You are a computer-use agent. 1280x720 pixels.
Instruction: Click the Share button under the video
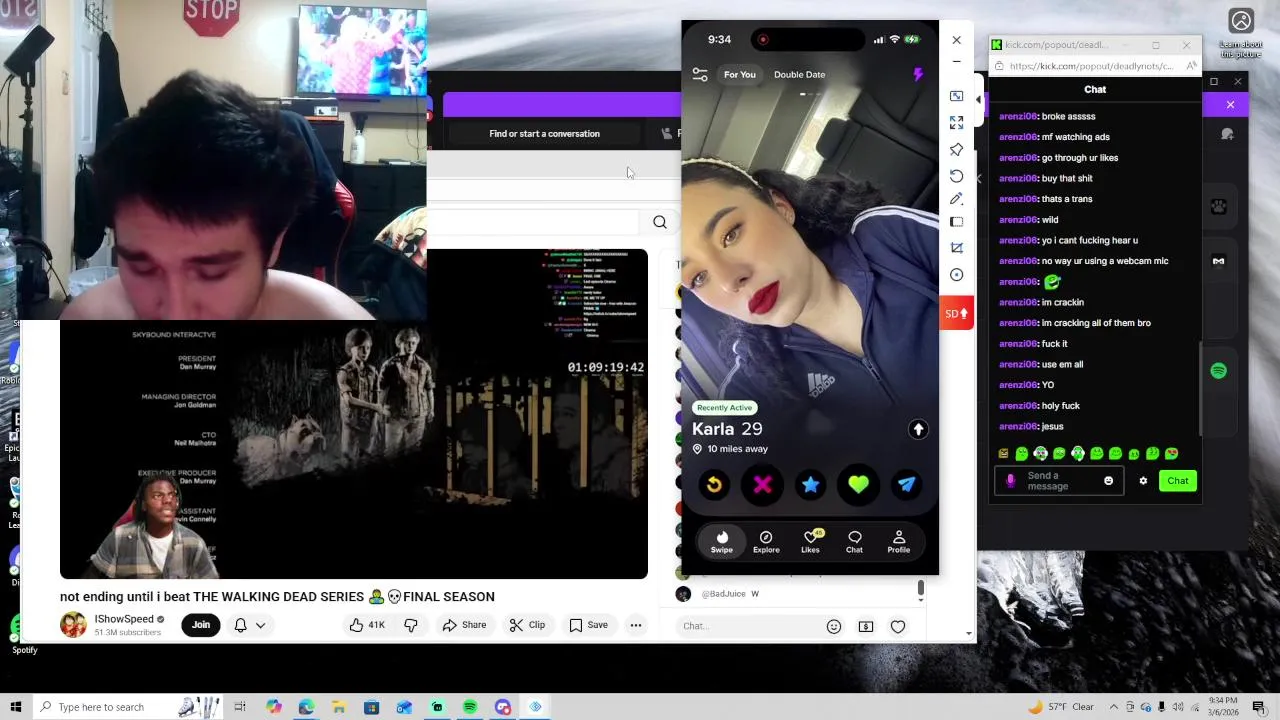[x=464, y=625]
